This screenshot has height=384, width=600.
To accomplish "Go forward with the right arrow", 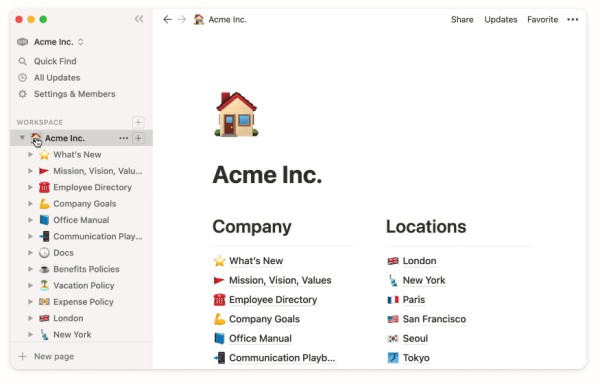I will coord(182,20).
